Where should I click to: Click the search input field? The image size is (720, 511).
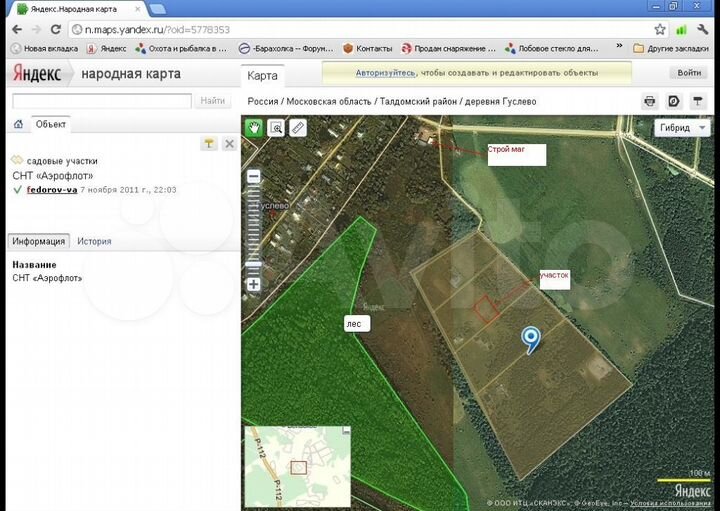pos(102,101)
